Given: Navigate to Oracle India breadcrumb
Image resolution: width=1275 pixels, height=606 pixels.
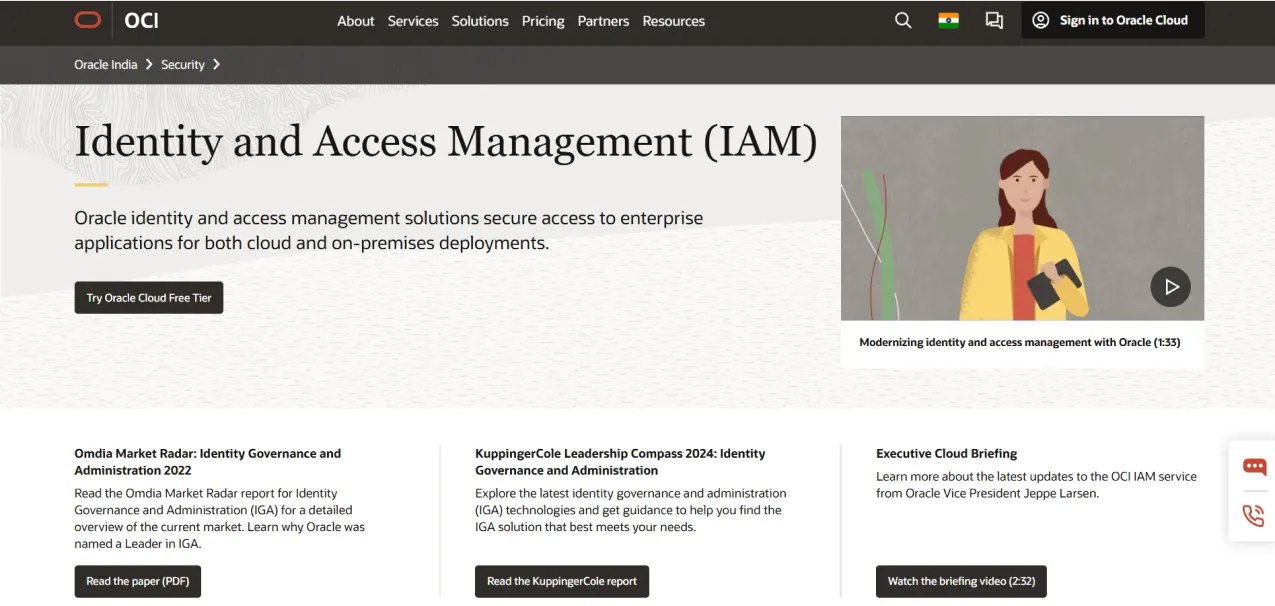Looking at the screenshot, I should tap(106, 64).
